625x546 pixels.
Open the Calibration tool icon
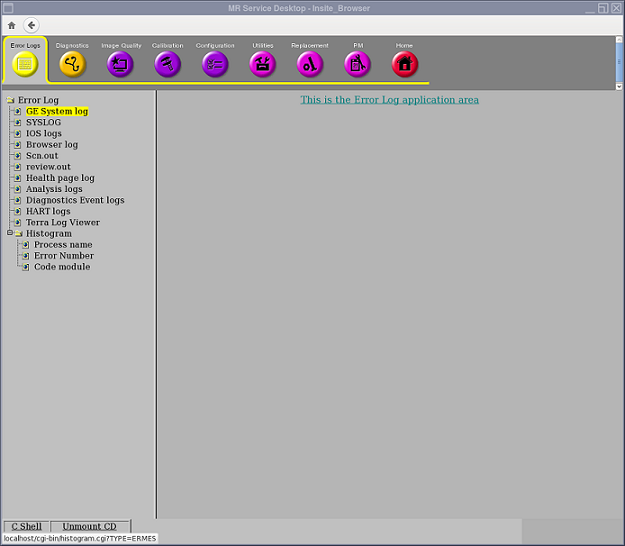point(167,64)
